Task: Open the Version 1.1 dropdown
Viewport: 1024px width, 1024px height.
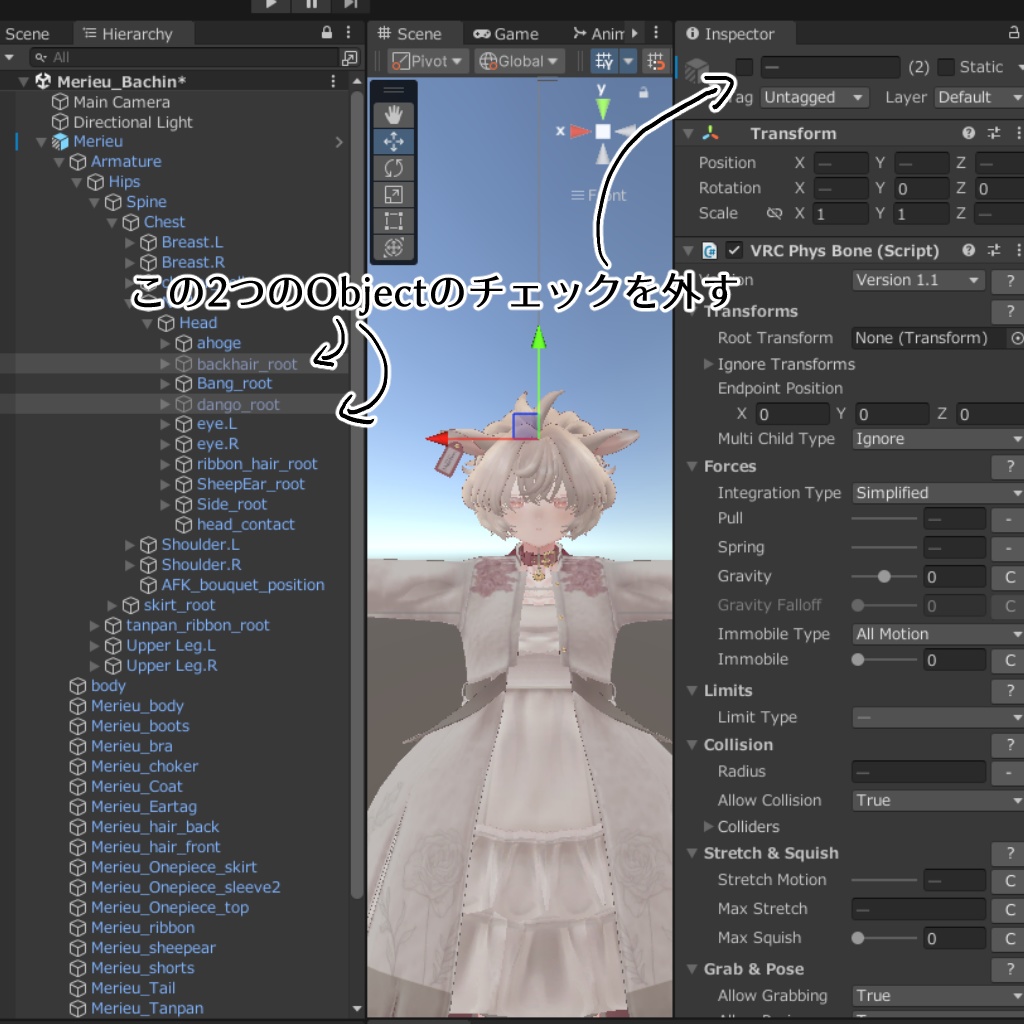Action: [918, 280]
